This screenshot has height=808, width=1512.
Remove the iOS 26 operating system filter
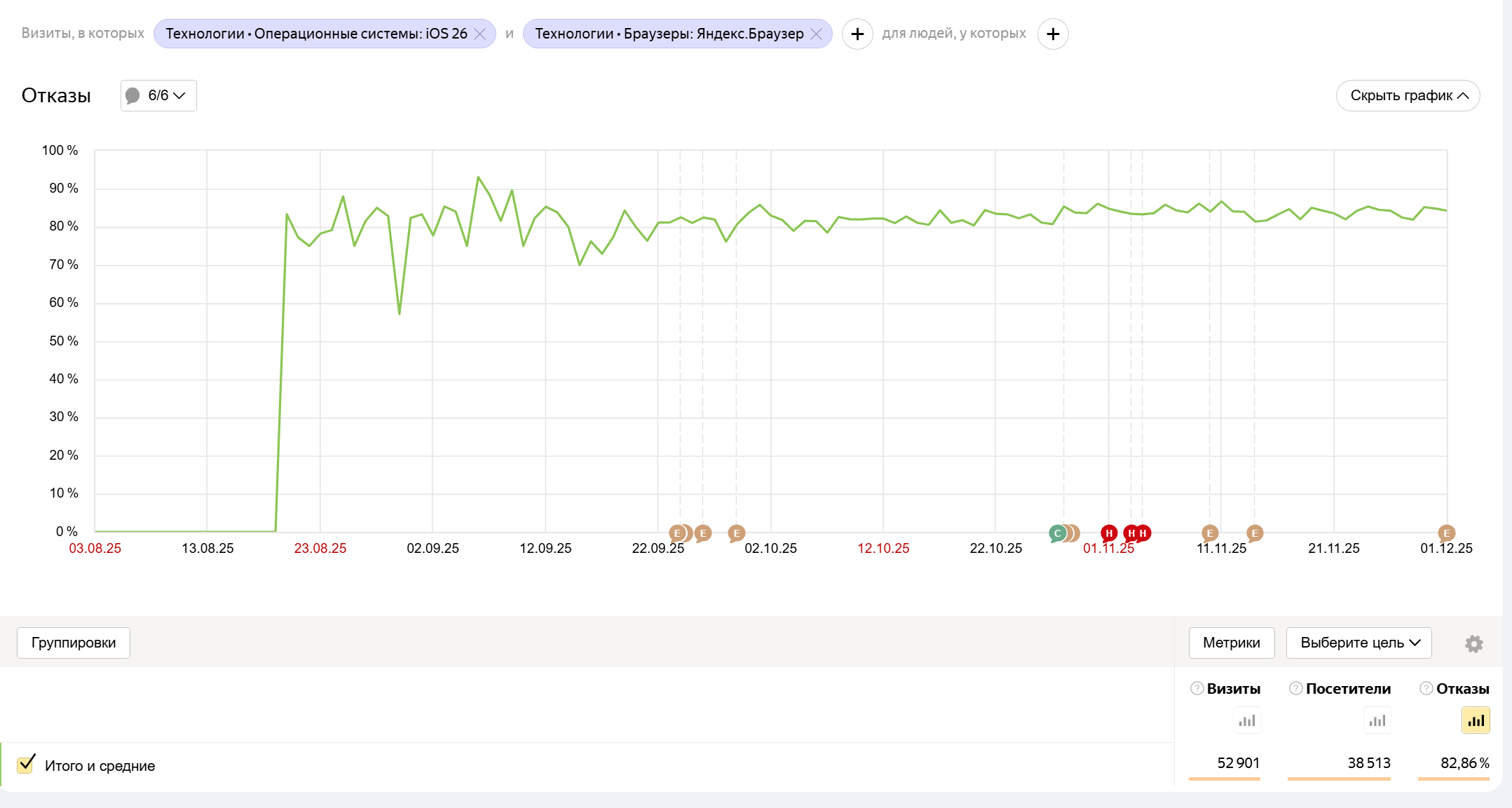click(480, 34)
